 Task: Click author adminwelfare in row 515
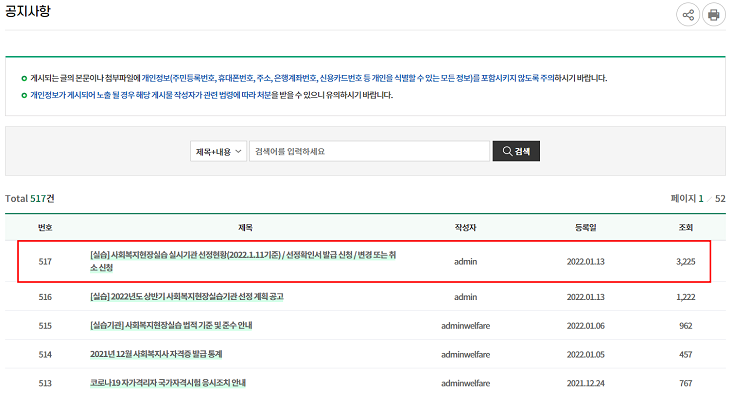click(x=466, y=326)
